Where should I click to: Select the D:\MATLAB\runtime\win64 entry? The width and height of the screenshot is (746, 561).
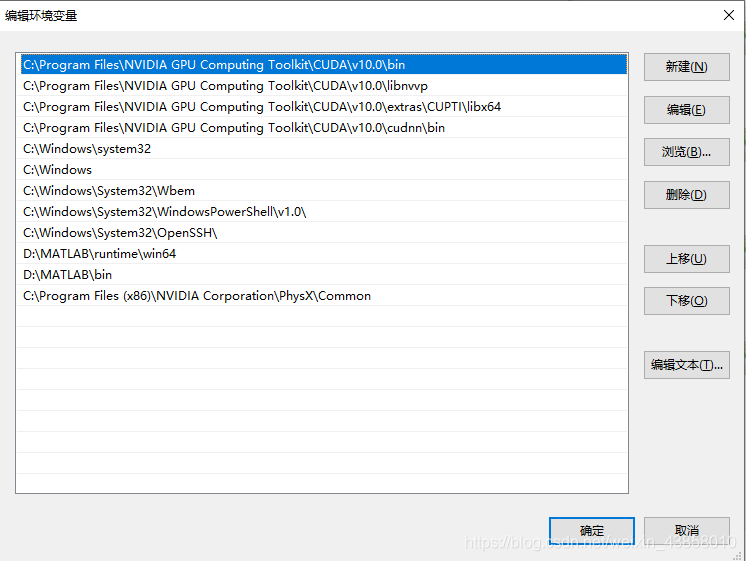[324, 254]
